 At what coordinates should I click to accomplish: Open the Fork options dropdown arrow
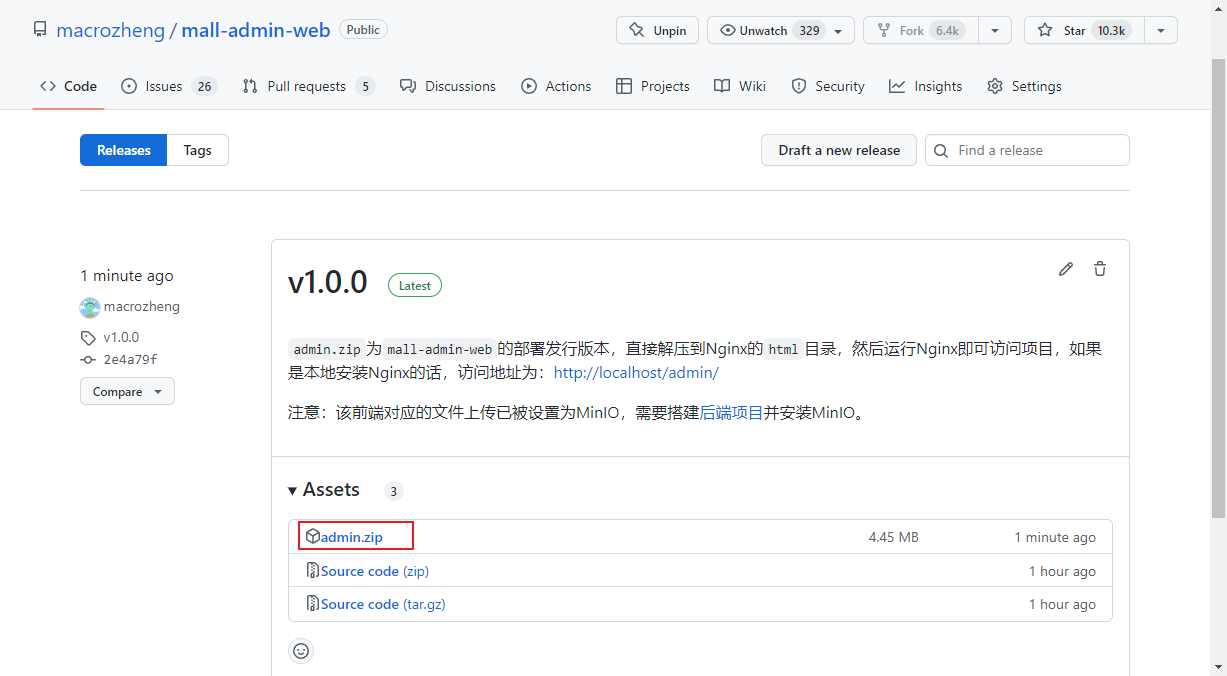tap(995, 30)
